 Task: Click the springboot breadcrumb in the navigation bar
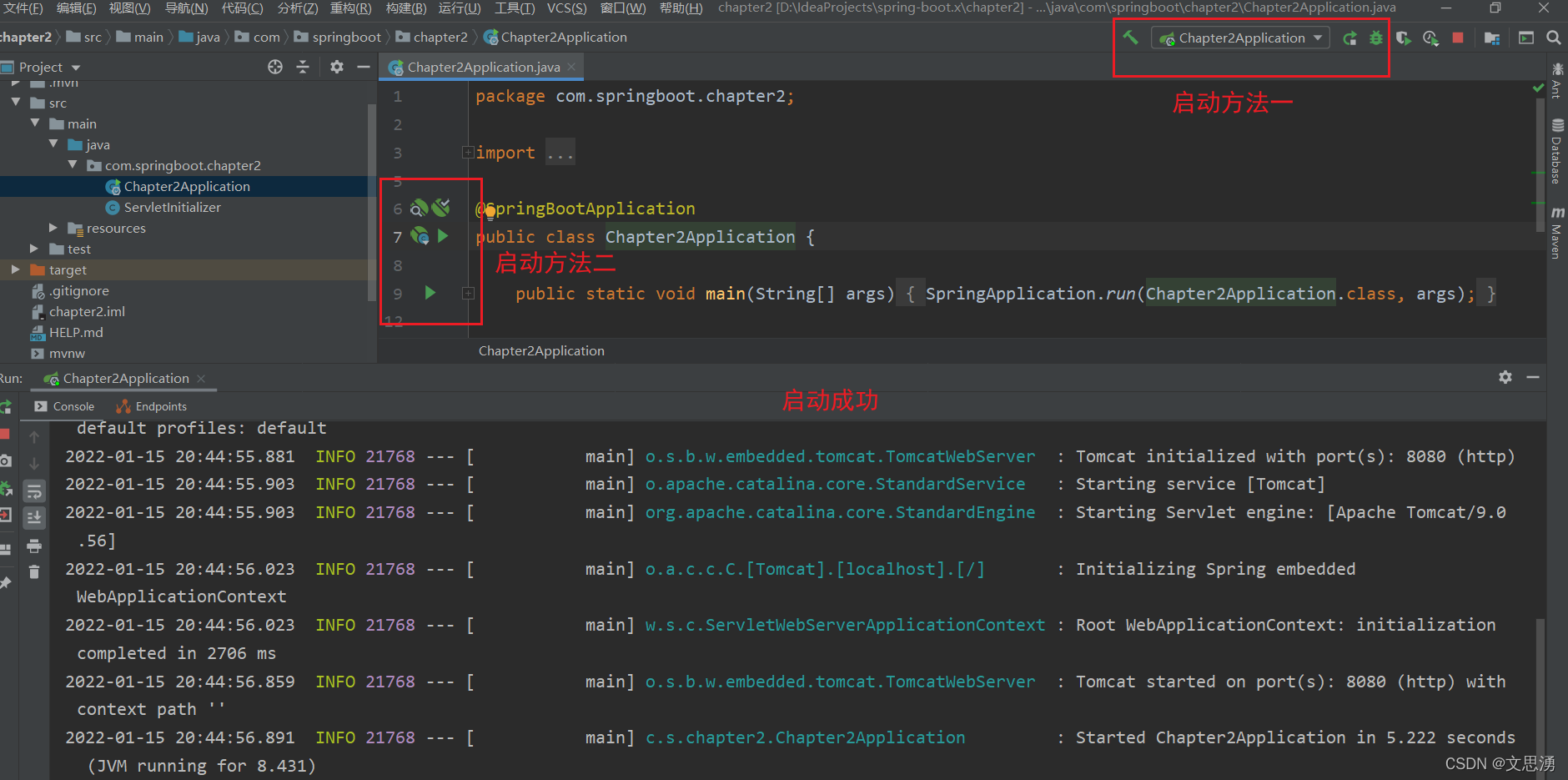pyautogui.click(x=338, y=38)
